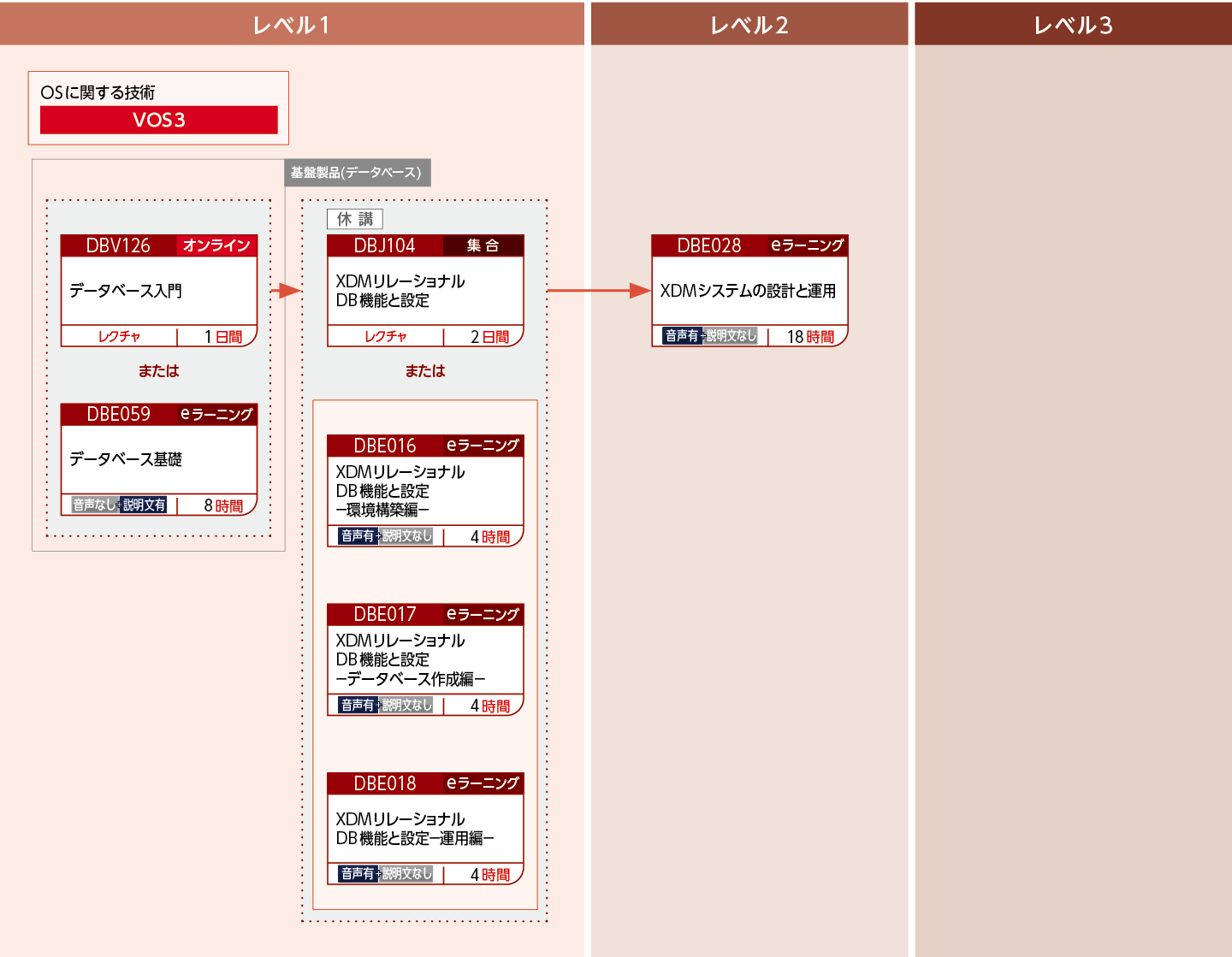Click the 基盤製品(データベース) tag
The image size is (1232, 957).
[x=357, y=173]
